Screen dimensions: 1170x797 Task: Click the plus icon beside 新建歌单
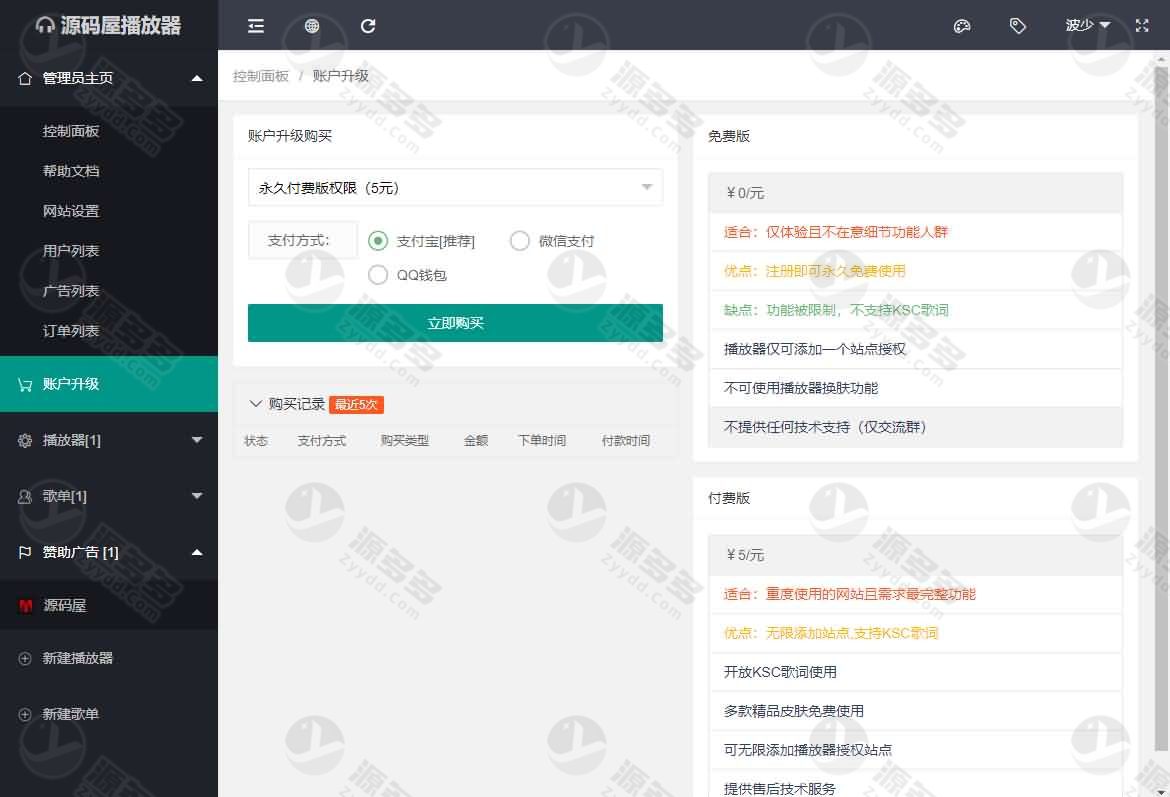(x=25, y=714)
